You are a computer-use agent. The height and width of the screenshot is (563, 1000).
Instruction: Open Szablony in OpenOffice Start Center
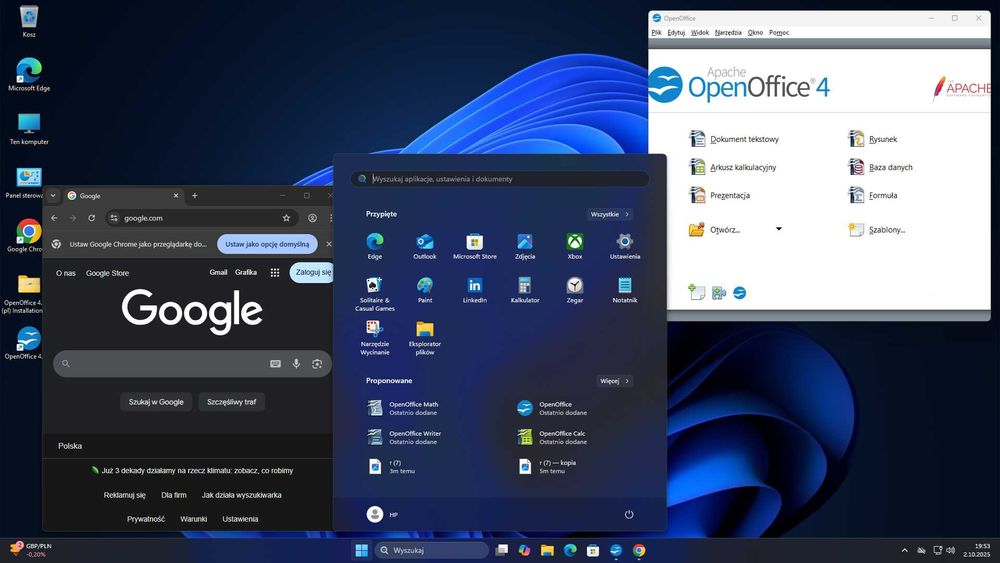(876, 230)
